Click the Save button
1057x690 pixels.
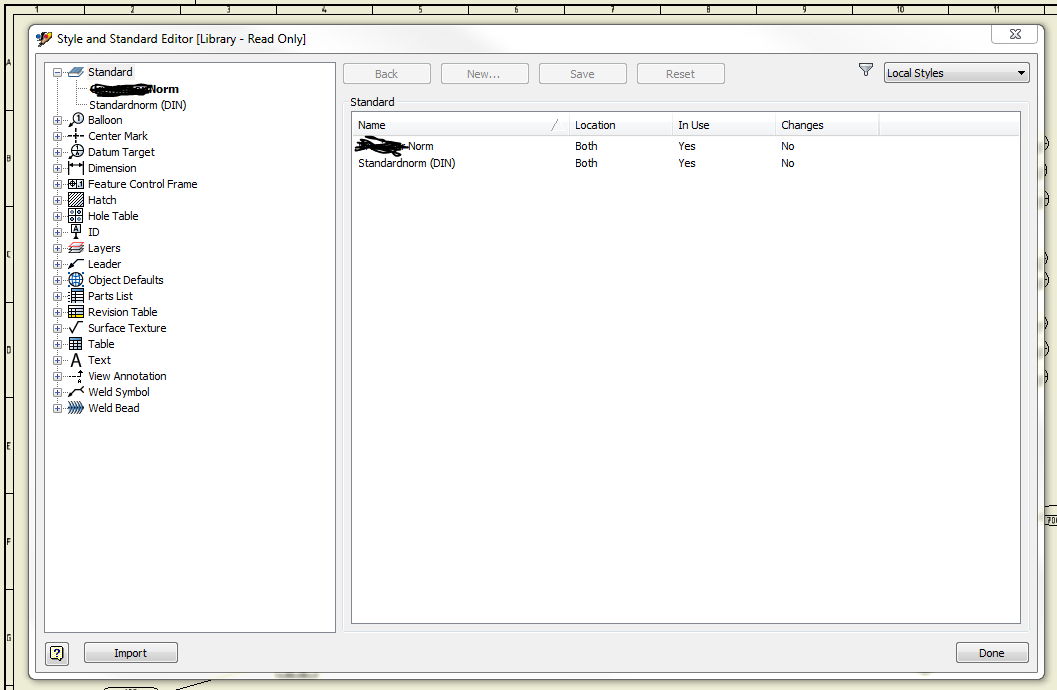[x=582, y=73]
